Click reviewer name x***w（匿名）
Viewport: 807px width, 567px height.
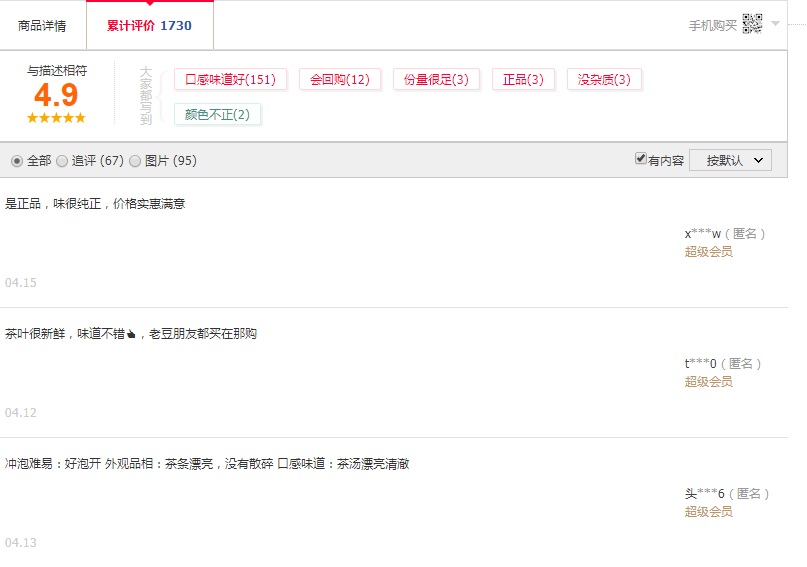pos(725,234)
